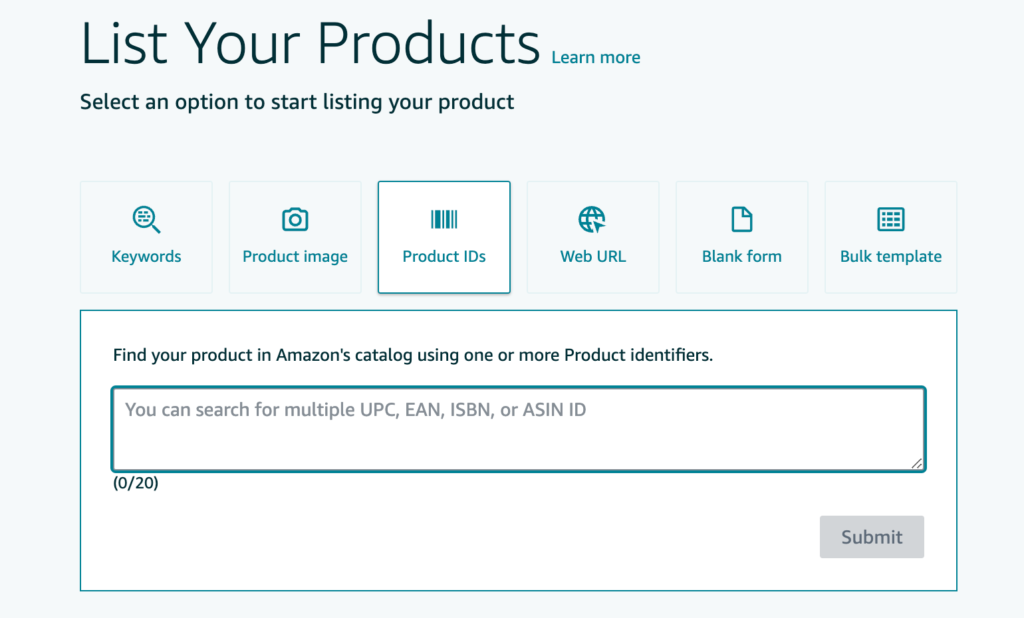Click the spreadsheet icon for Bulk template

point(890,219)
